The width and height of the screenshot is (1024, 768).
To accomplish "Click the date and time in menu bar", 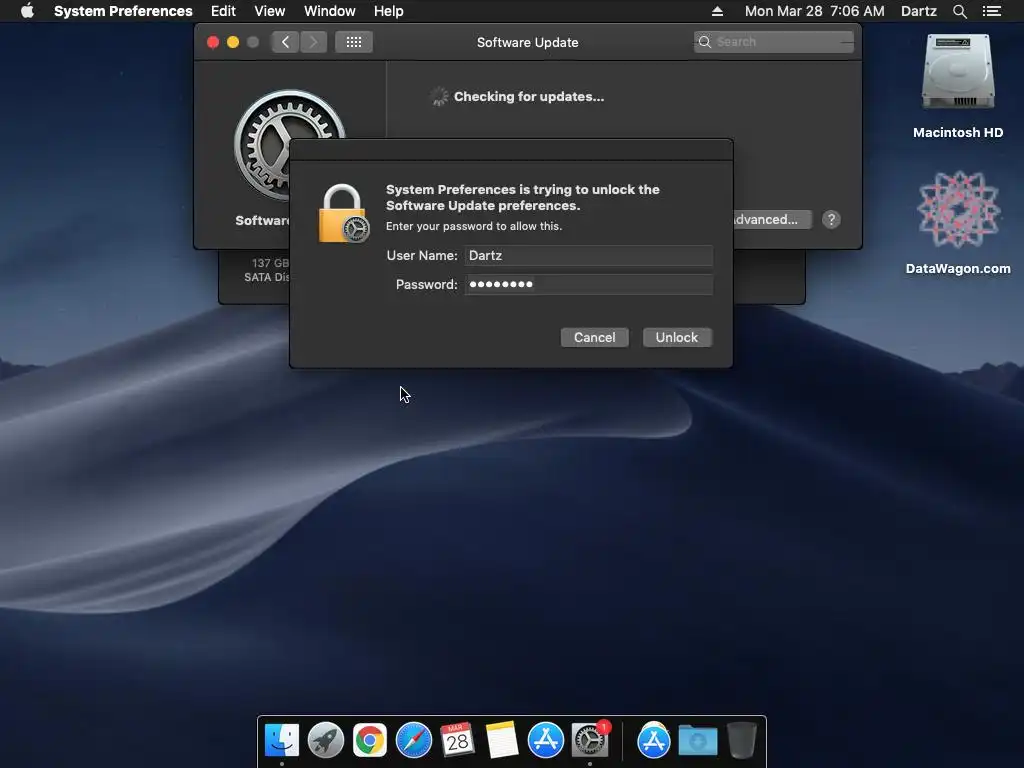I will (x=814, y=11).
